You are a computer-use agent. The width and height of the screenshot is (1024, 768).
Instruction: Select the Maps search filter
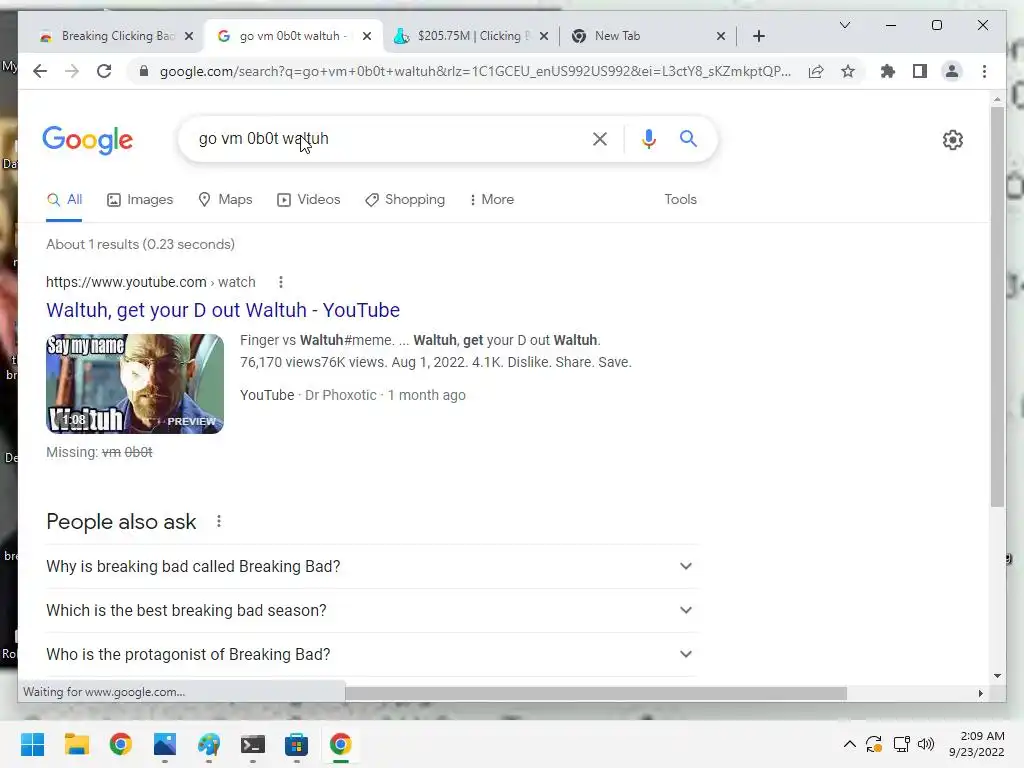pos(225,200)
